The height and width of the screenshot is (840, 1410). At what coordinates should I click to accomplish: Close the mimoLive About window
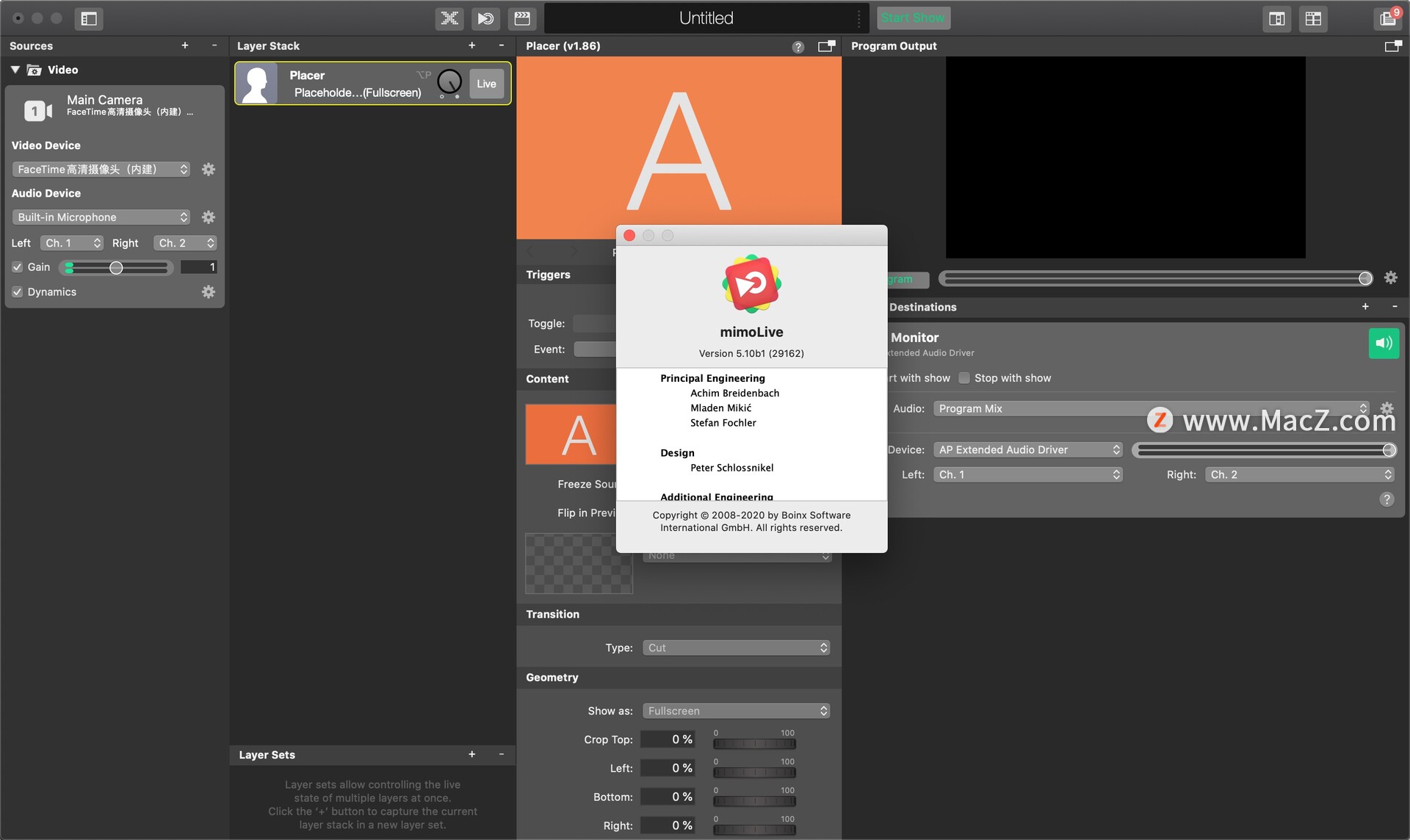click(629, 236)
